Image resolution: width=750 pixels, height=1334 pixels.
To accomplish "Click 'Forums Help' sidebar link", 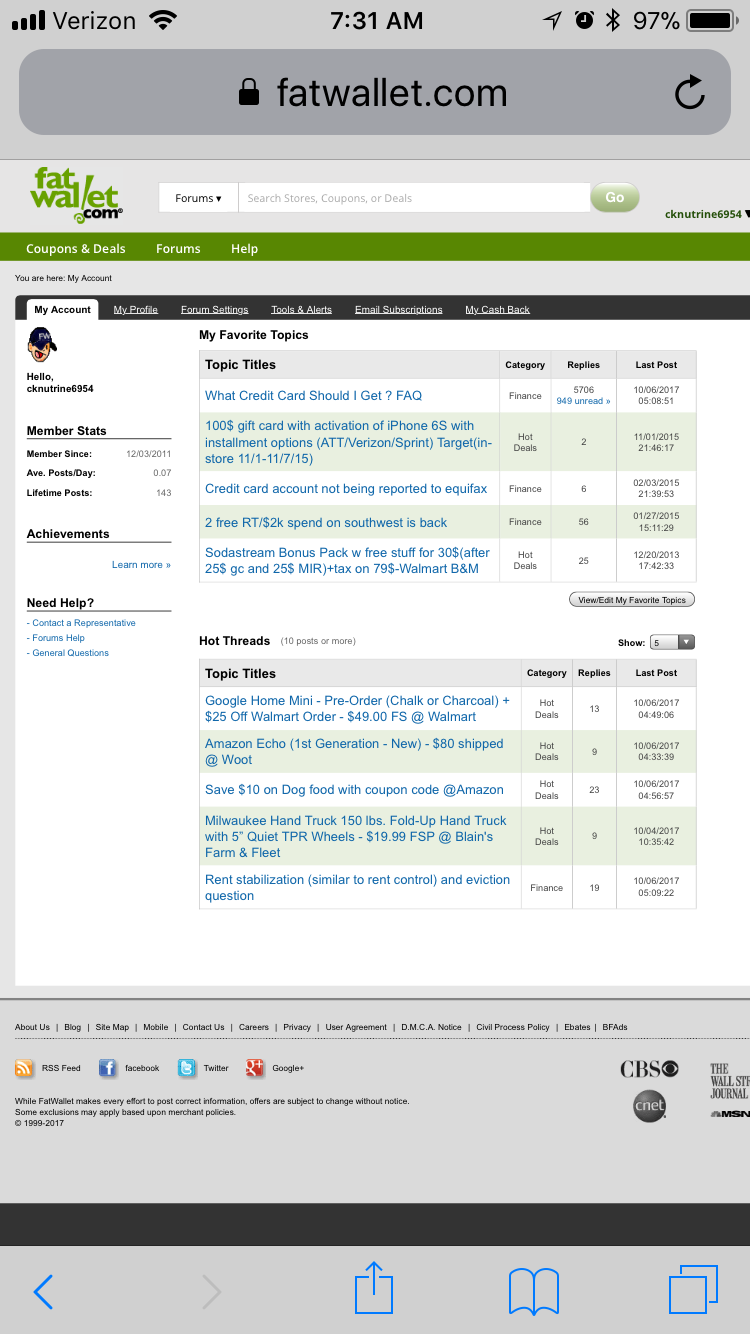I will pyautogui.click(x=58, y=638).
